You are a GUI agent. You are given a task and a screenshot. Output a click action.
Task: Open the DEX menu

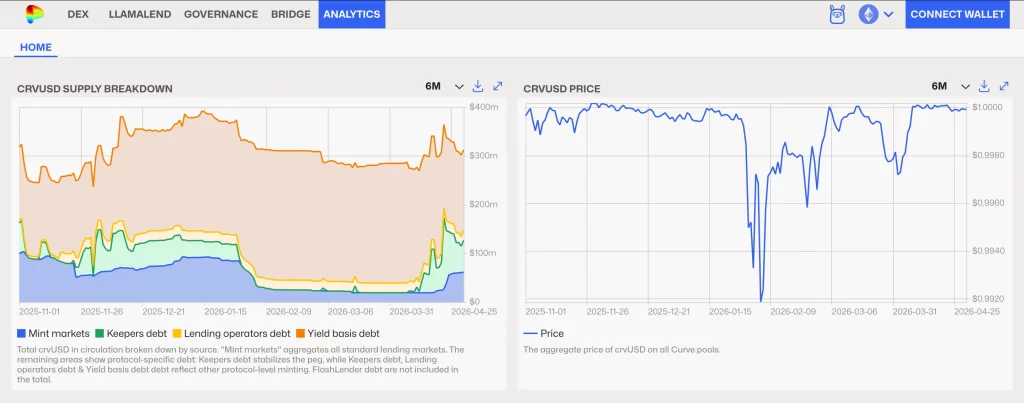(78, 14)
